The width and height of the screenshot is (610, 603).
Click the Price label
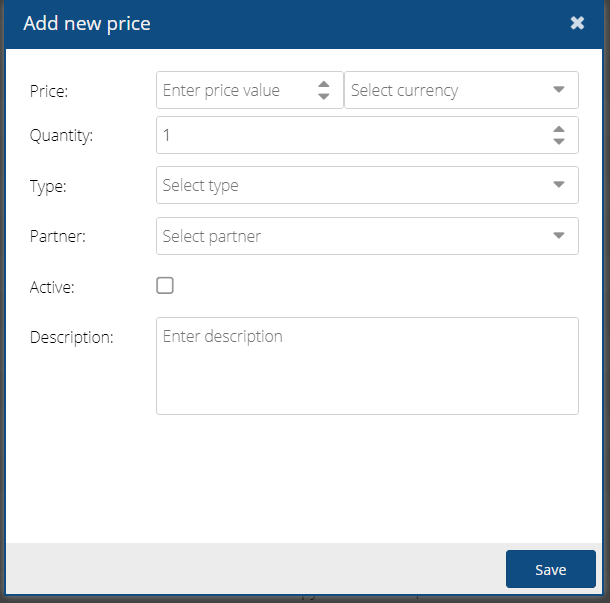pyautogui.click(x=48, y=91)
